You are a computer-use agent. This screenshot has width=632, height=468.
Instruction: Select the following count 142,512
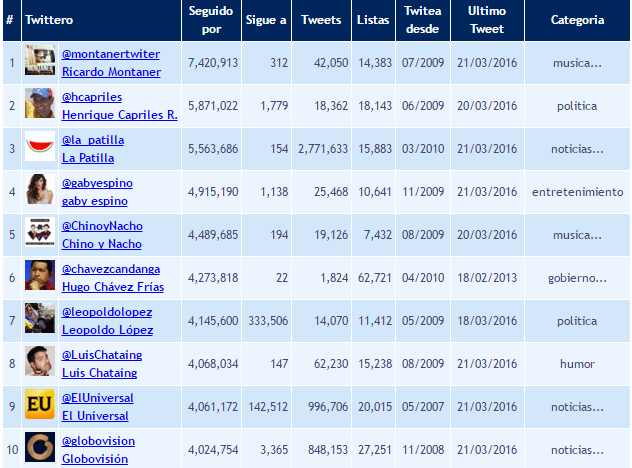click(x=268, y=407)
